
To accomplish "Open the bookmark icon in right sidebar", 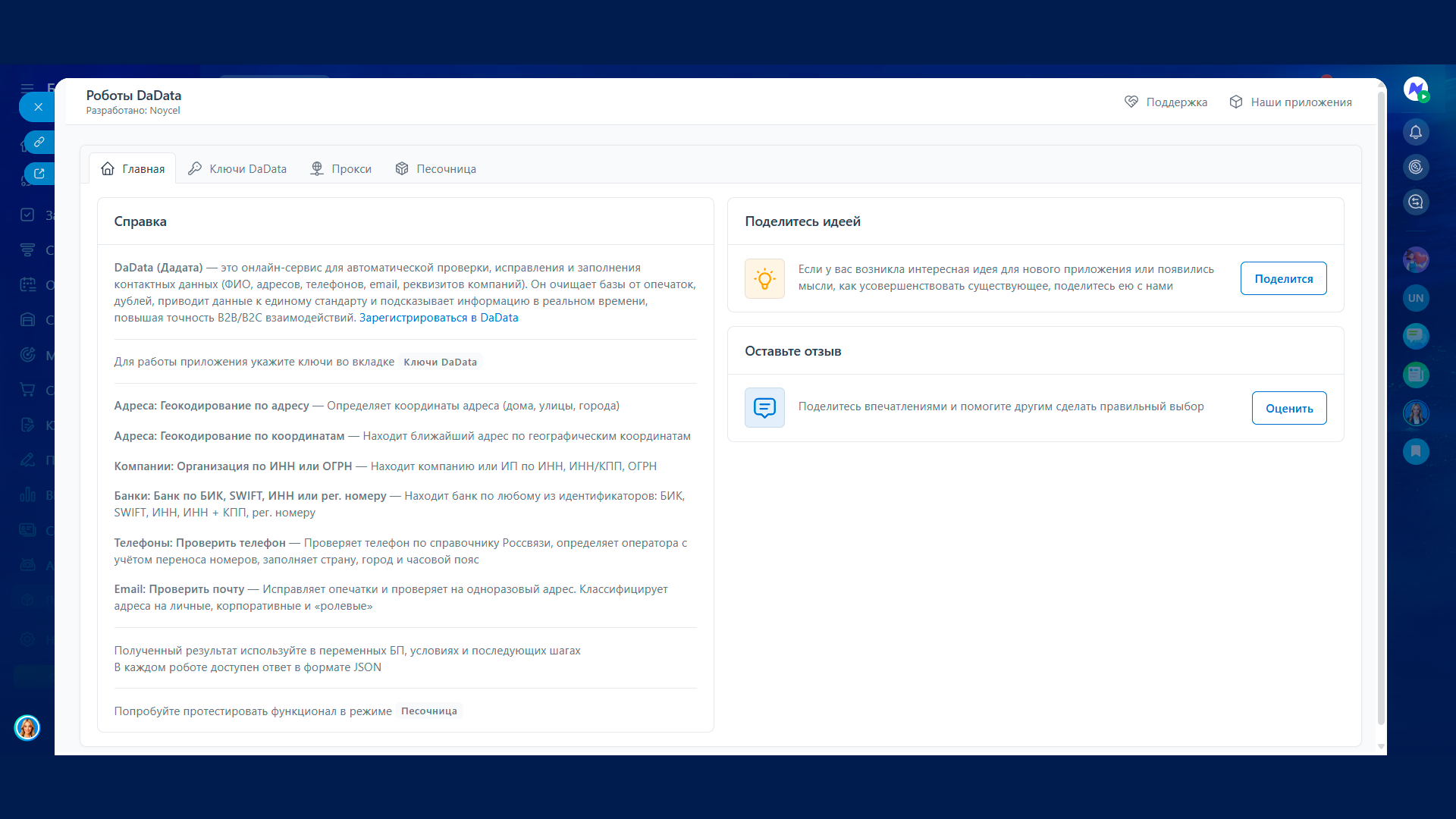I will pos(1415,452).
